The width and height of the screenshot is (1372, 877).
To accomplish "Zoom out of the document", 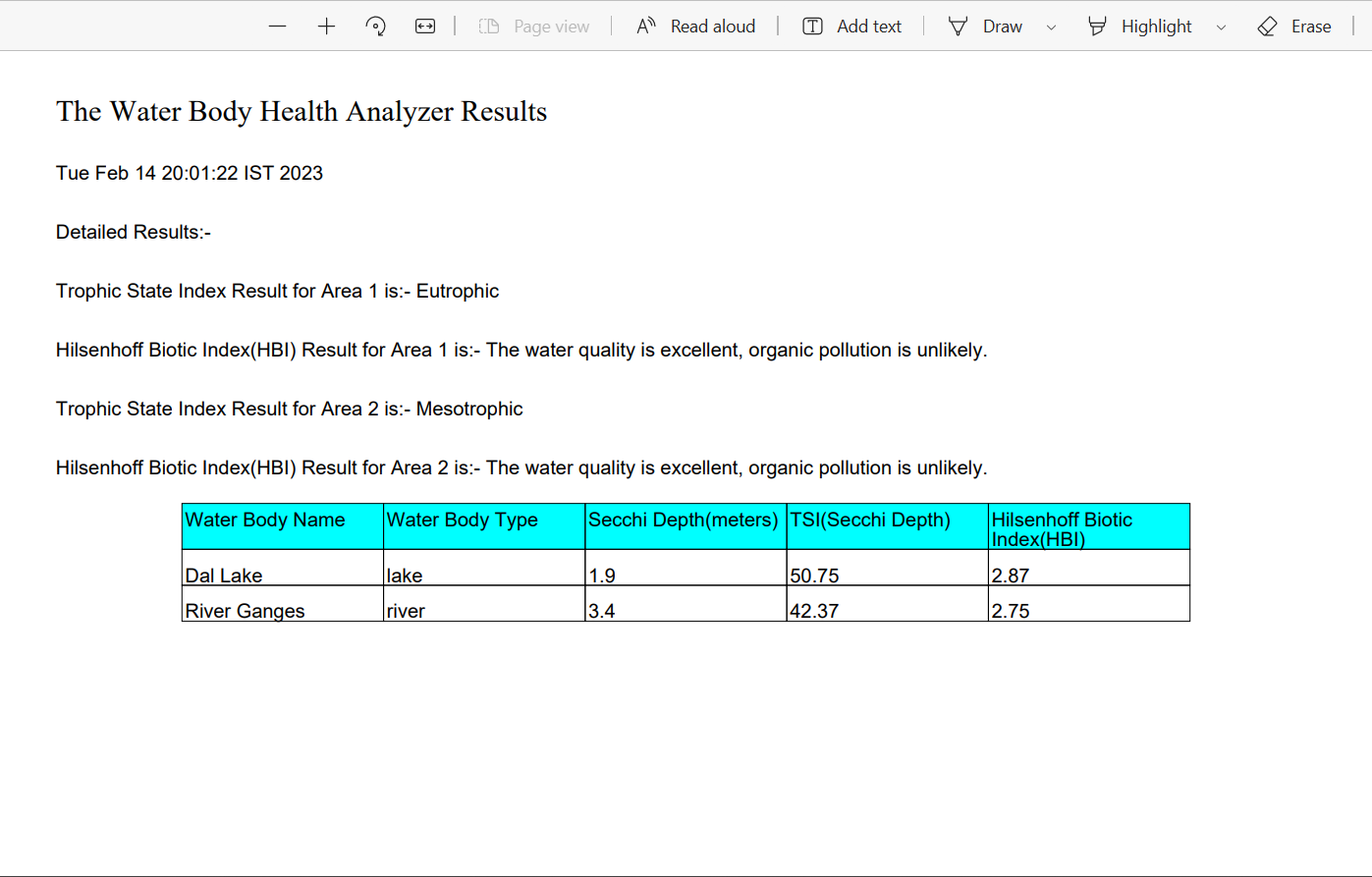I will [x=277, y=26].
